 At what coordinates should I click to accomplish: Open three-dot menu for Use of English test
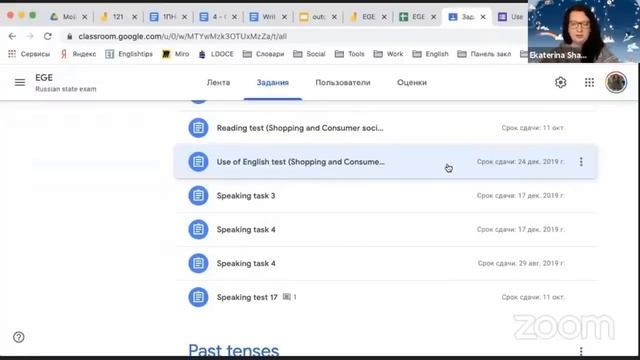pyautogui.click(x=581, y=162)
